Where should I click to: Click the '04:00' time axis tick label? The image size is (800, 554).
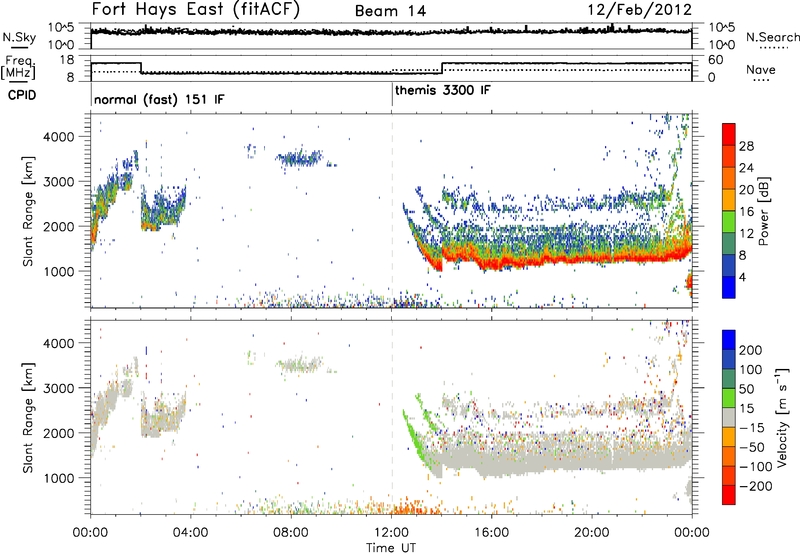tap(191, 533)
